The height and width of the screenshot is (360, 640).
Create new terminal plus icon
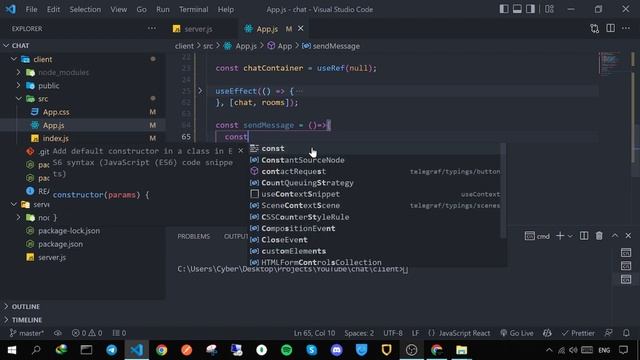(560, 236)
